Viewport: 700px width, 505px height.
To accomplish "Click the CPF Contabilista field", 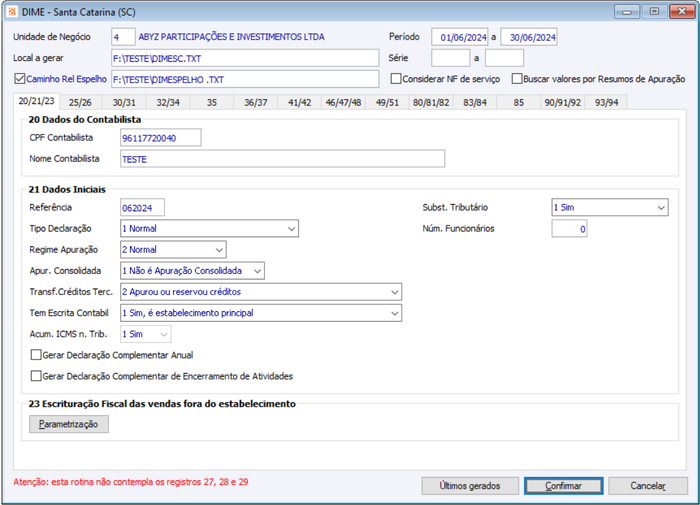I will point(161,138).
